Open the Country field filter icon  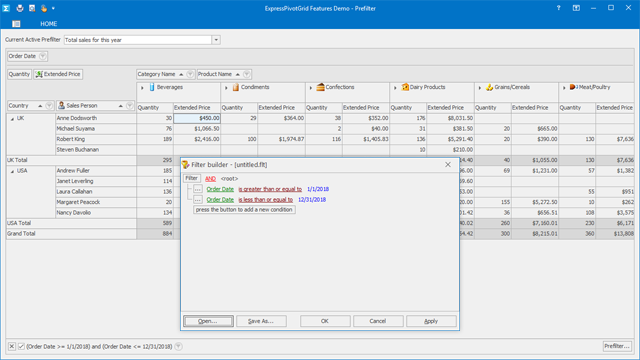click(49, 106)
